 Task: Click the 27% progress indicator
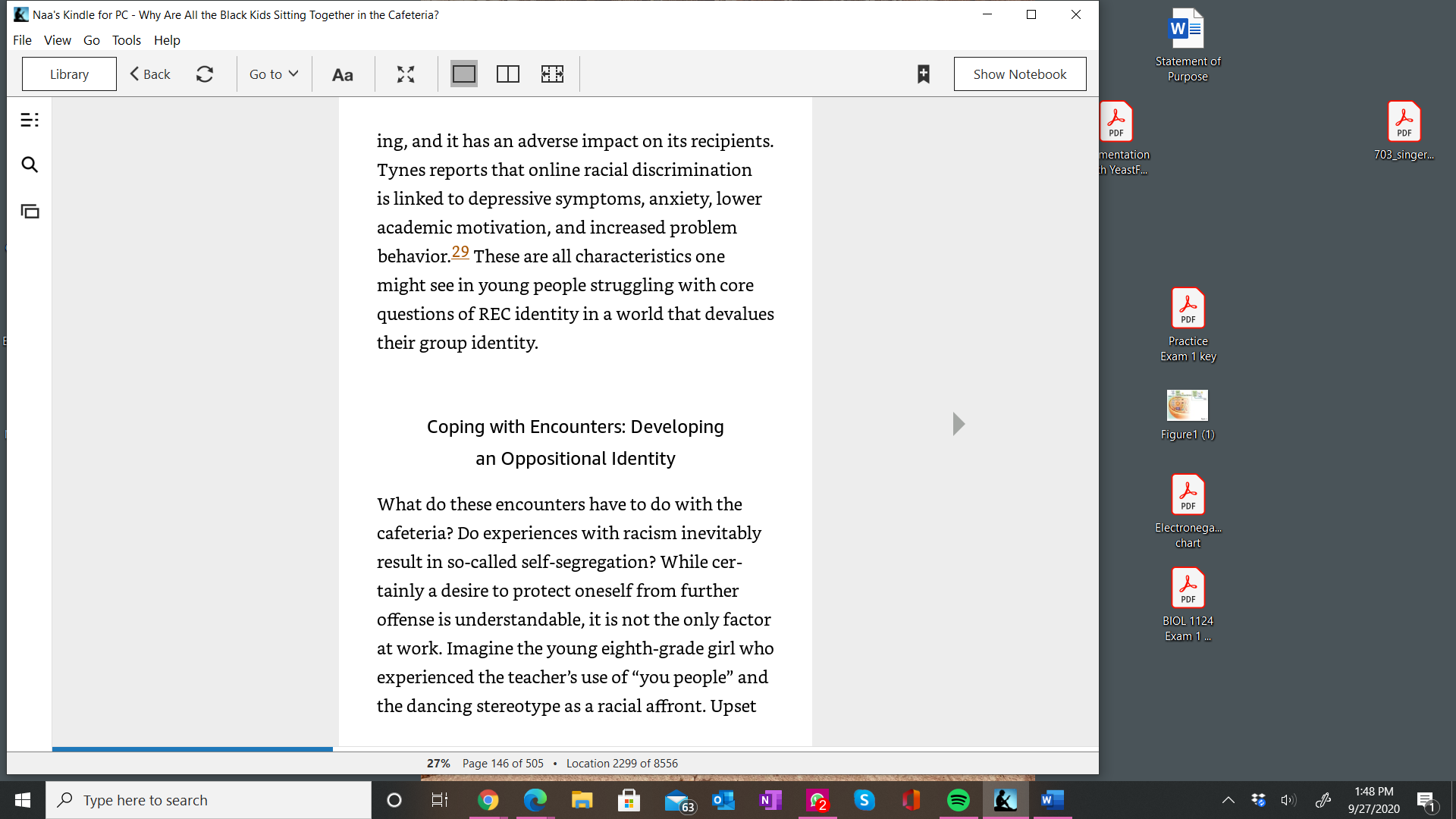(x=438, y=764)
